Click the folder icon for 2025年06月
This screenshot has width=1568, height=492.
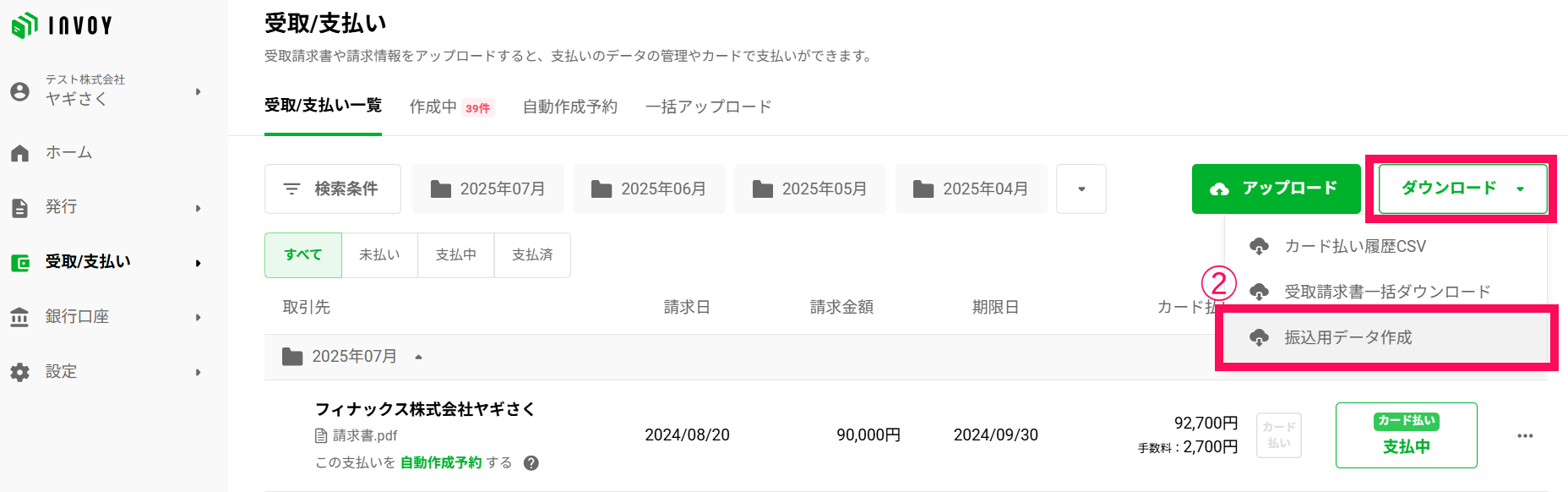click(602, 189)
